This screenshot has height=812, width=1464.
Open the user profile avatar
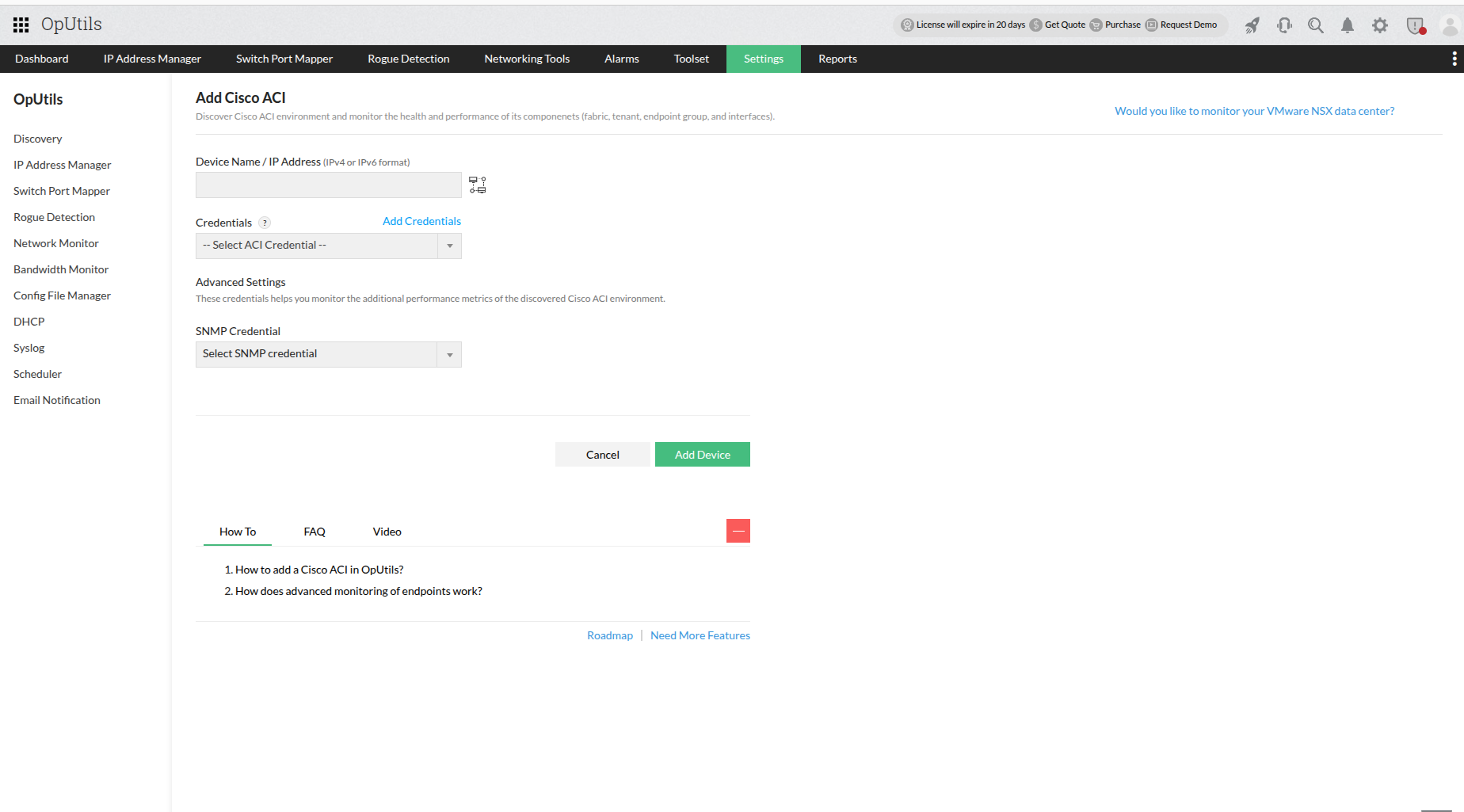tap(1450, 25)
